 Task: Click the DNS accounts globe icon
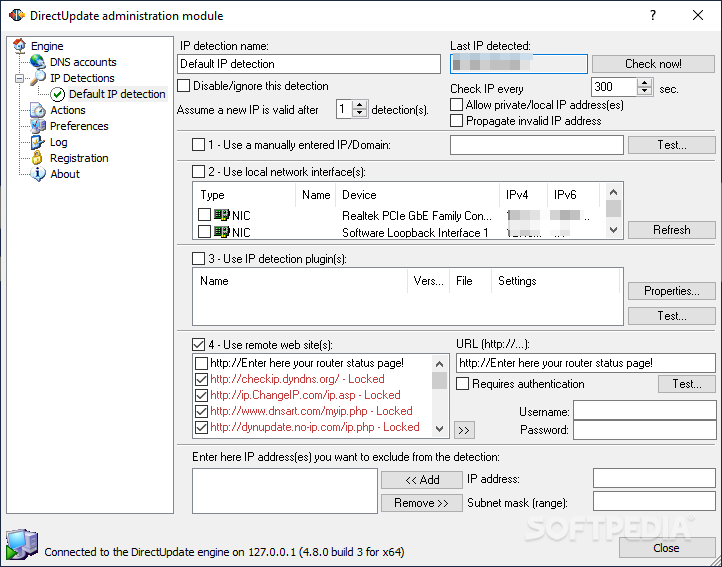[37, 62]
